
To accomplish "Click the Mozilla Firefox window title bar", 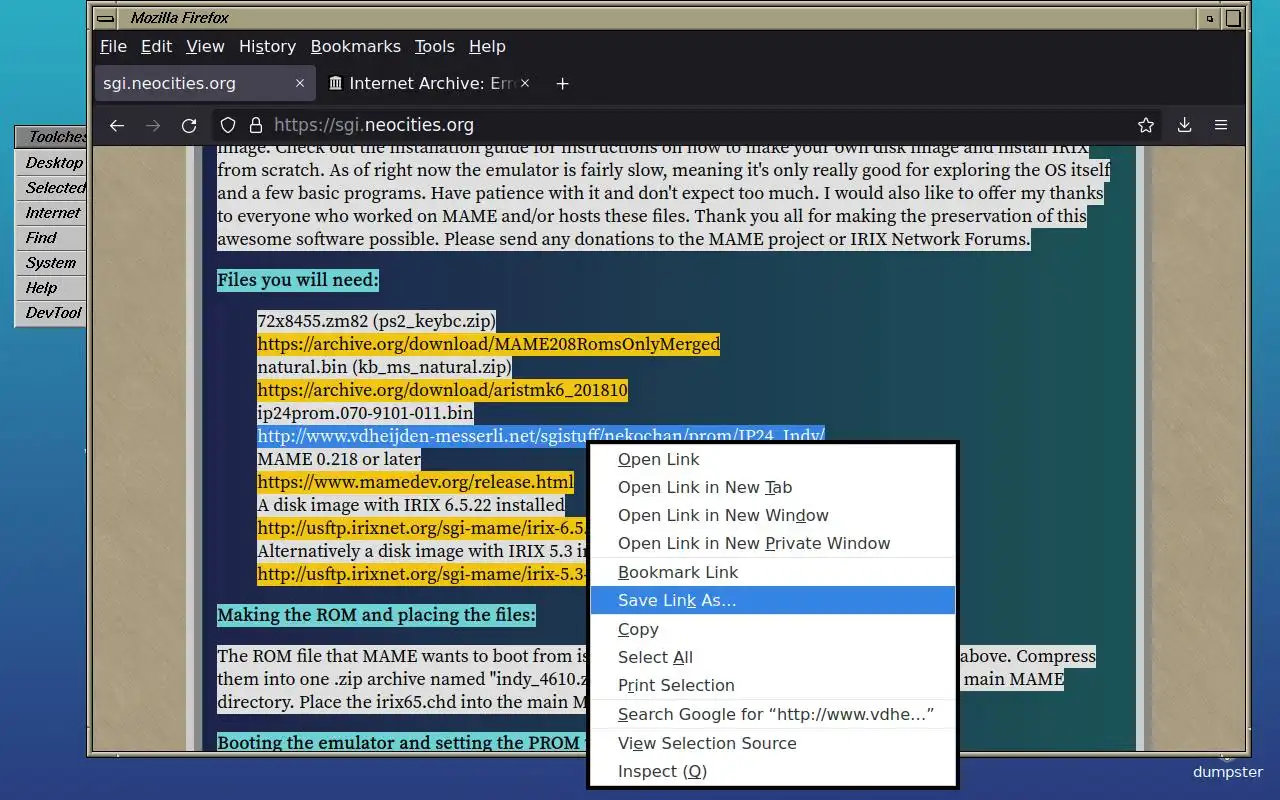I will coord(655,18).
